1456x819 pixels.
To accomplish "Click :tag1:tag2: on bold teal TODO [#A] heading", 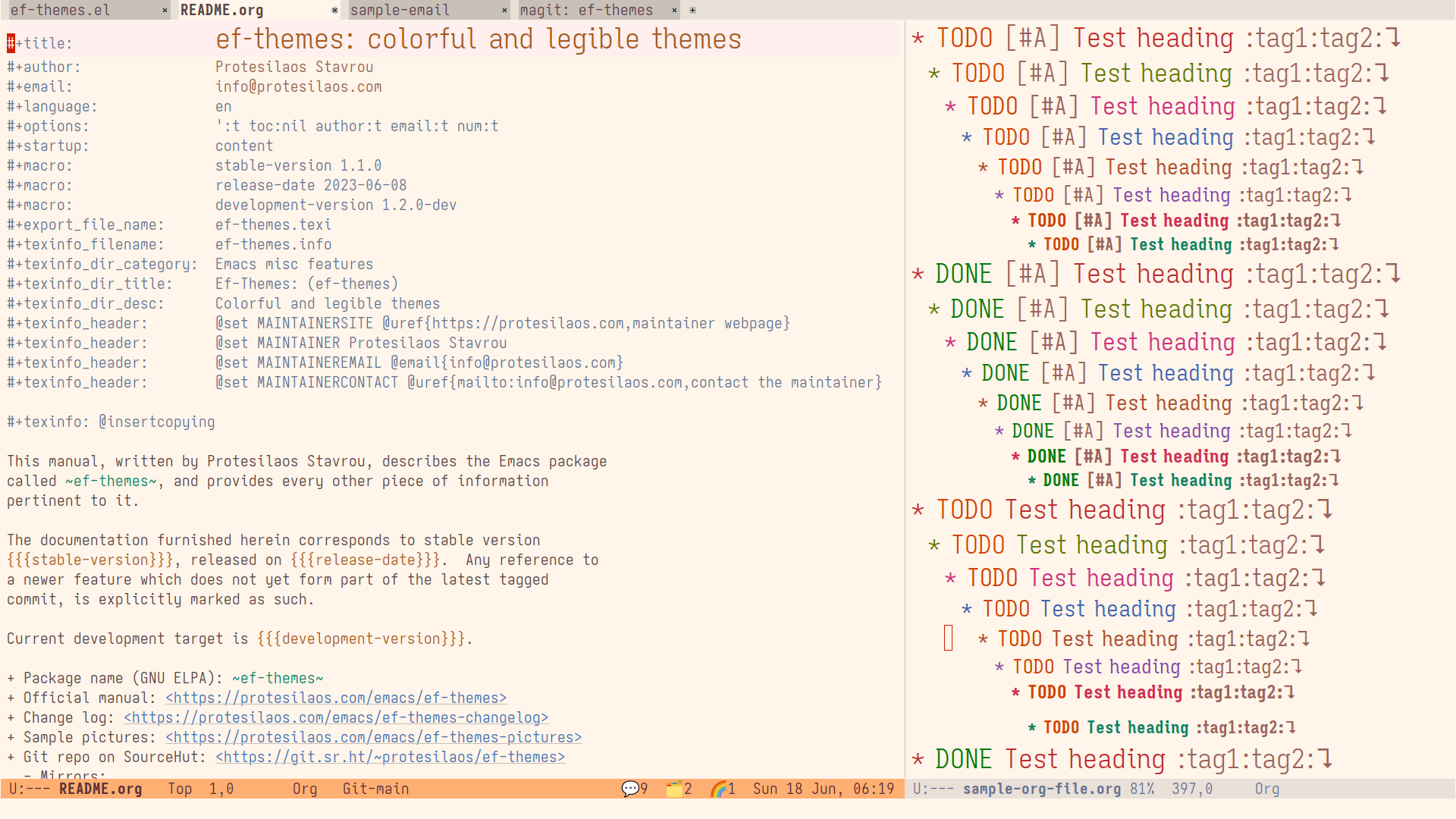I will [x=1283, y=245].
